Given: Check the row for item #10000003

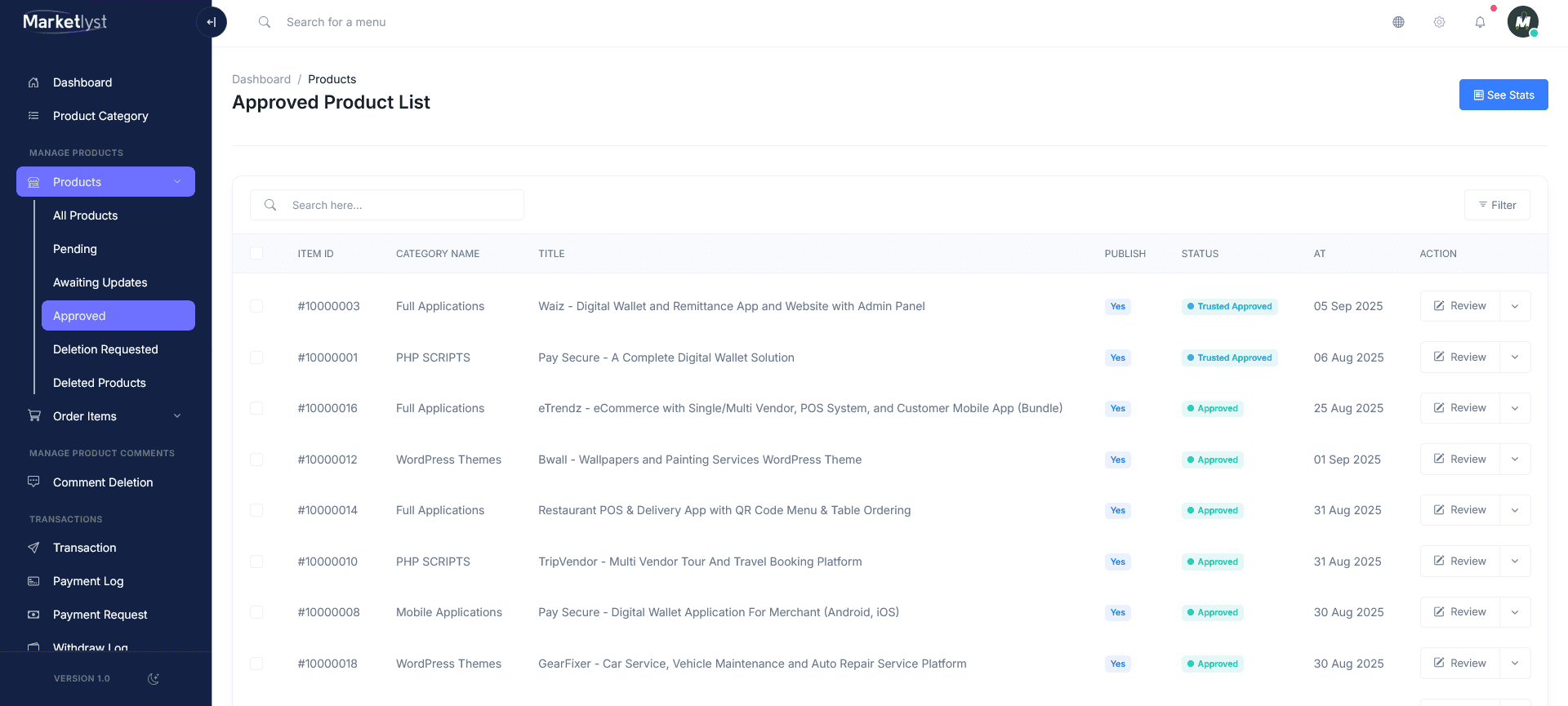Looking at the screenshot, I should [x=256, y=306].
